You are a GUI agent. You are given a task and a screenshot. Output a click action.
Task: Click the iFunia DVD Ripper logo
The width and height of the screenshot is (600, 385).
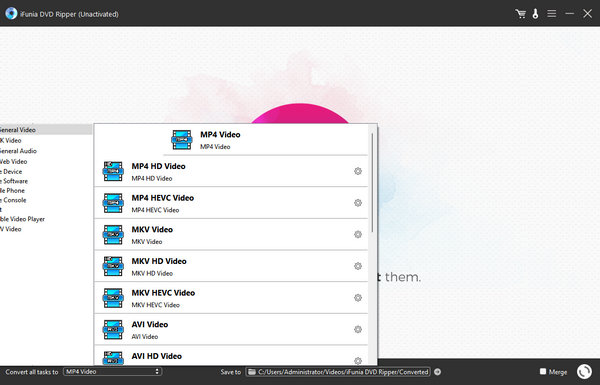coord(11,13)
